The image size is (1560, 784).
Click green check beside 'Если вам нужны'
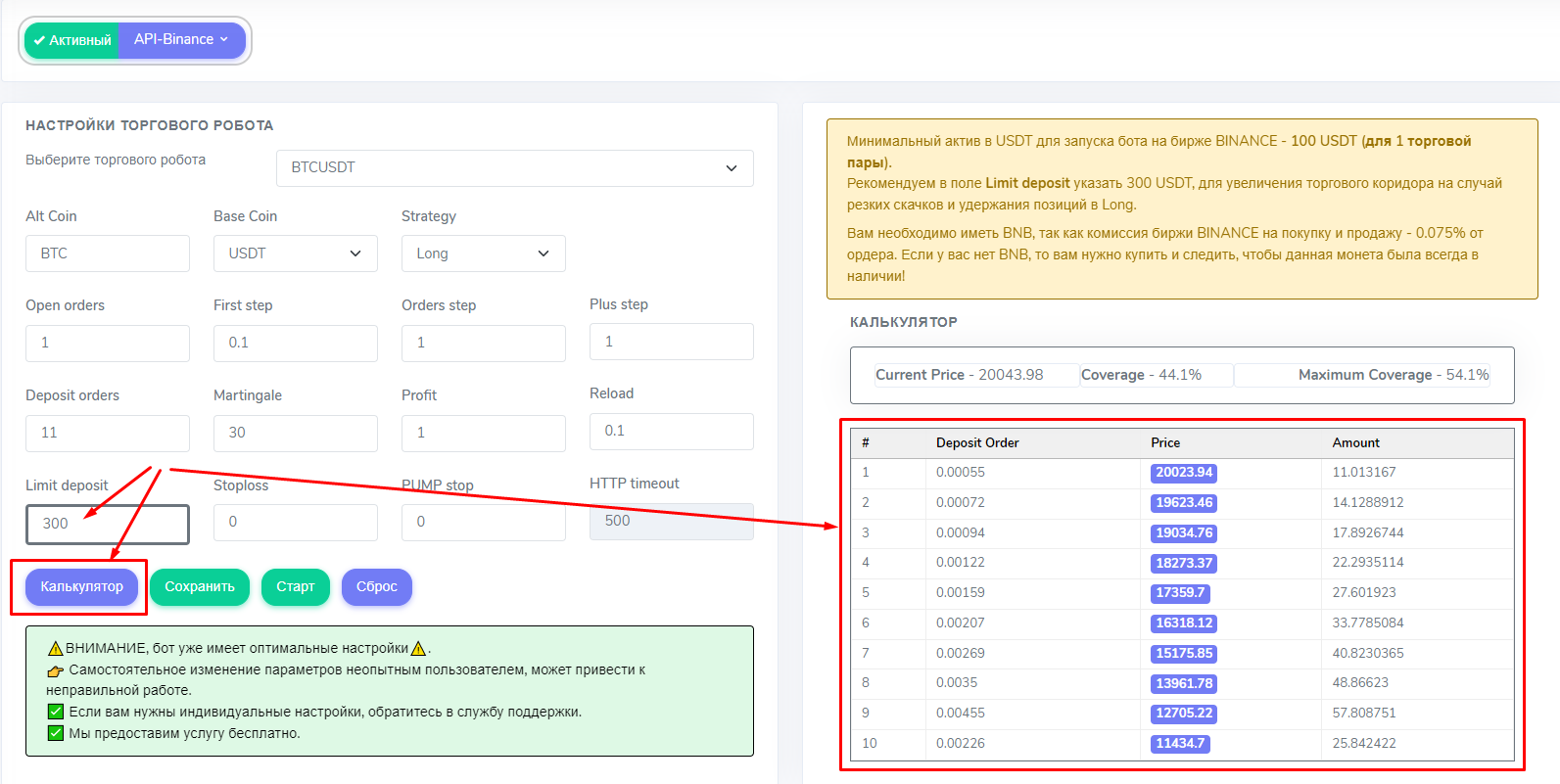(x=56, y=712)
